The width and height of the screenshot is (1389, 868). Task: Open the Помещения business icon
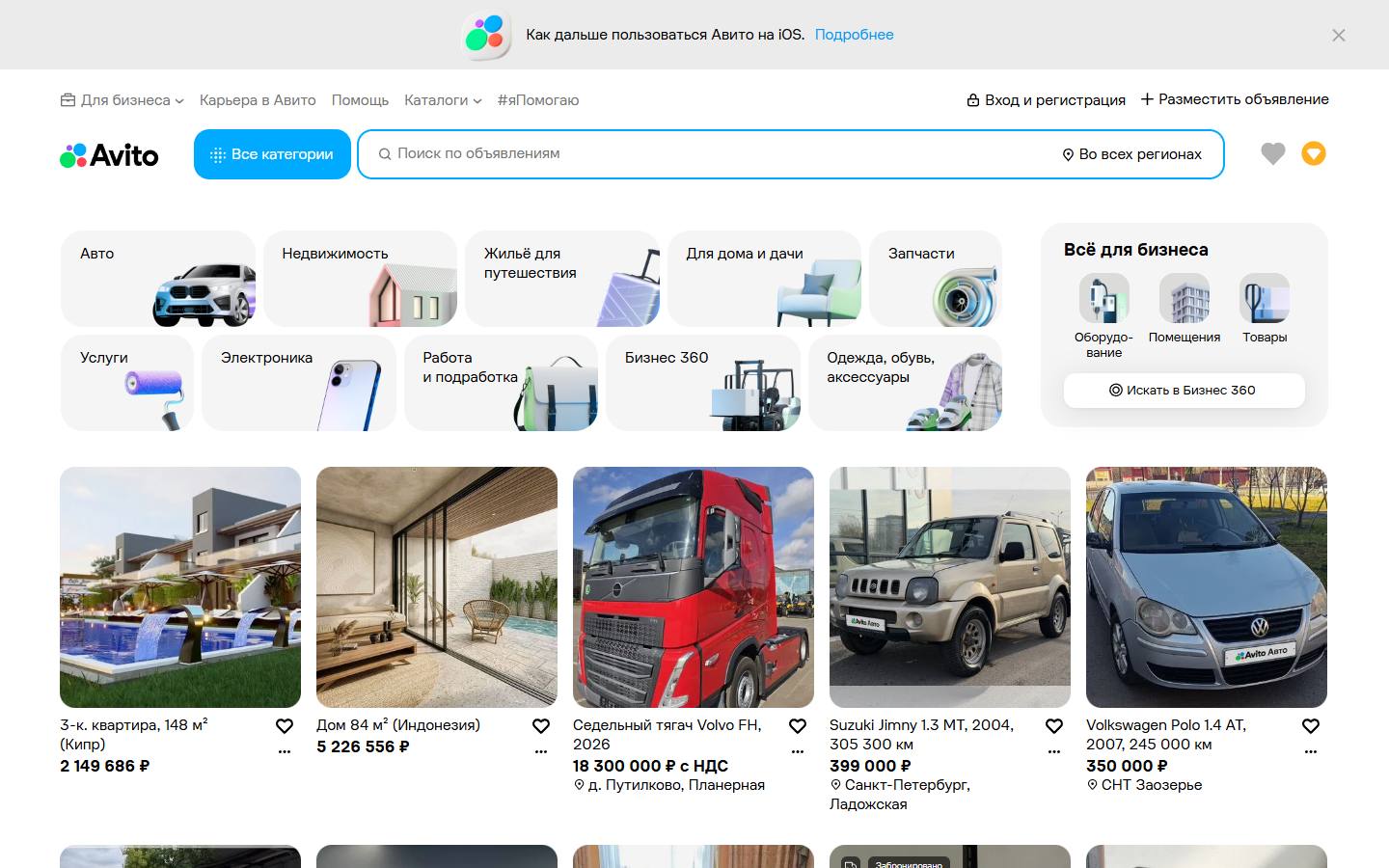[1185, 298]
